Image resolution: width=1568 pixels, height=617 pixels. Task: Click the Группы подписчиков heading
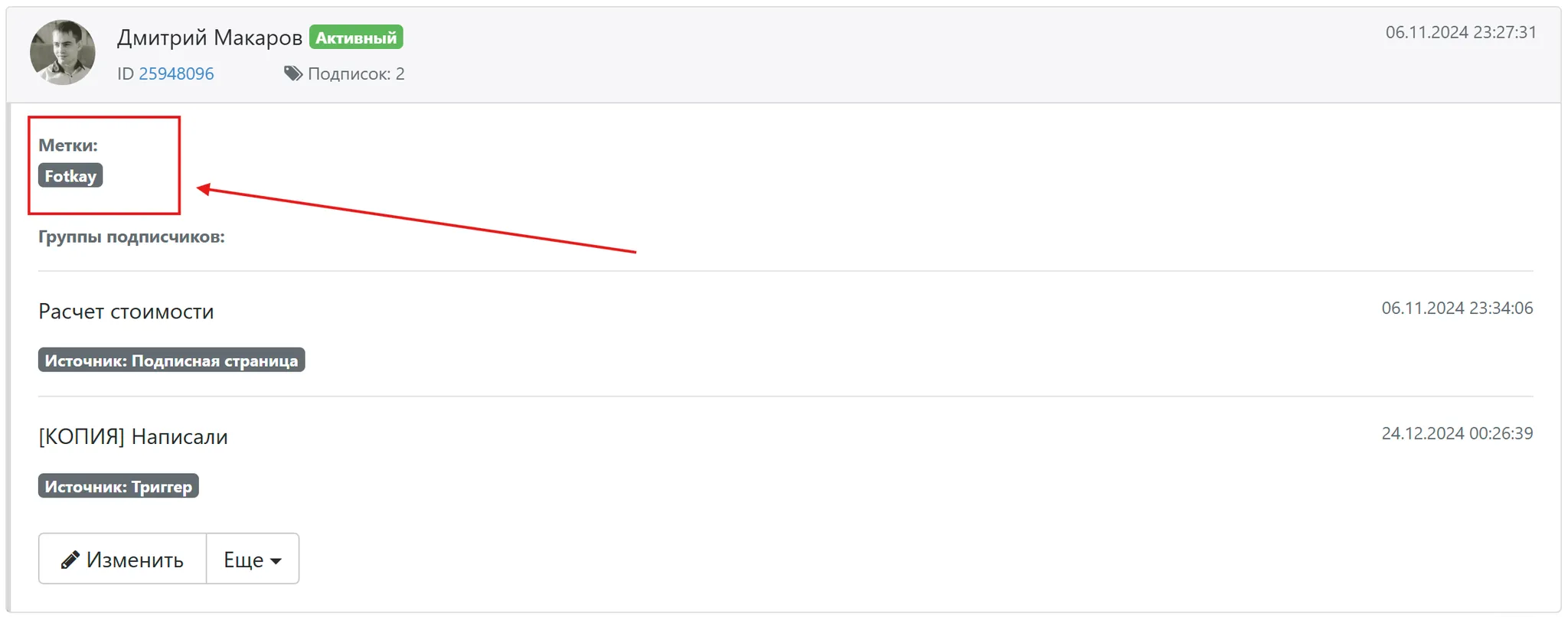[132, 237]
